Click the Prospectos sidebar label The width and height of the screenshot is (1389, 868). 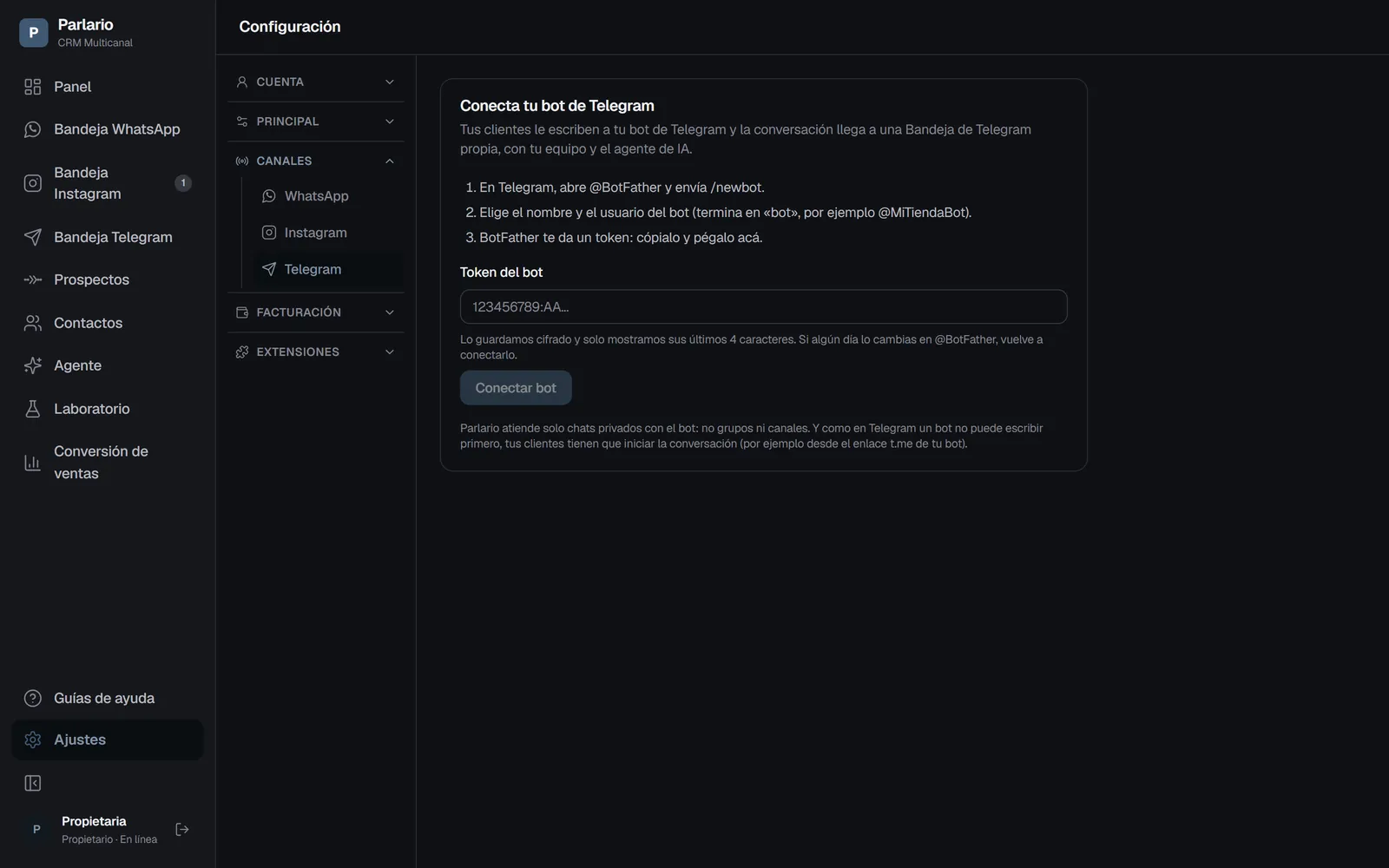point(91,279)
